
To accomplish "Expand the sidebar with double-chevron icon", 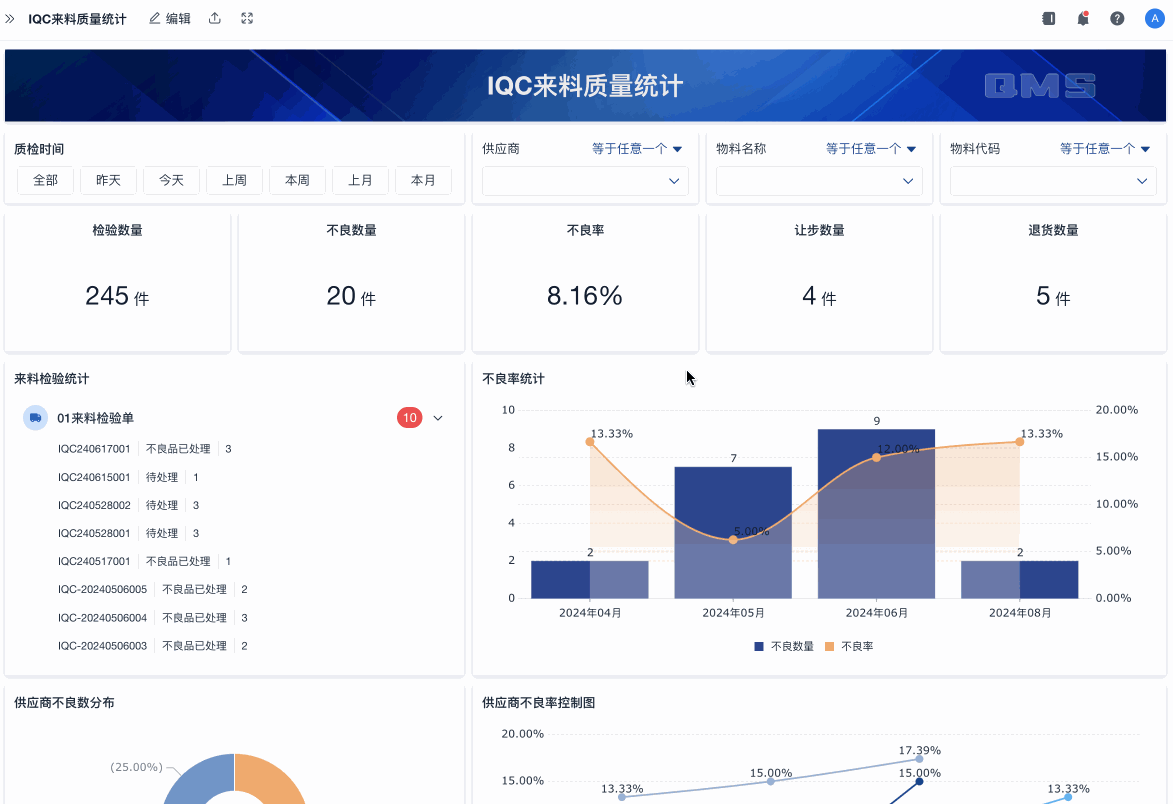I will (10, 19).
